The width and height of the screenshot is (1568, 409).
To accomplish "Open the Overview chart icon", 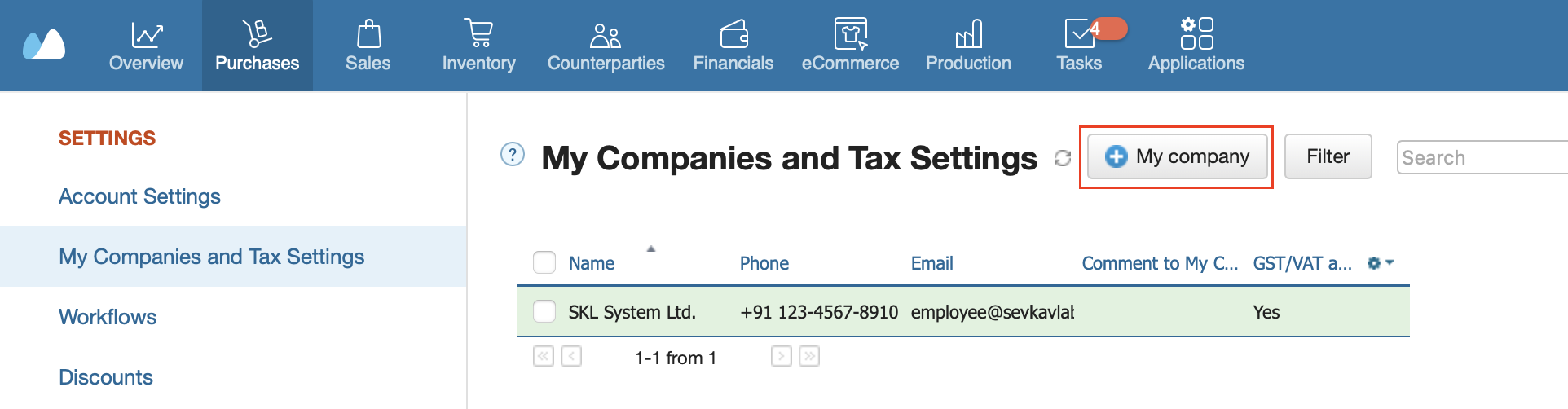I will [147, 34].
